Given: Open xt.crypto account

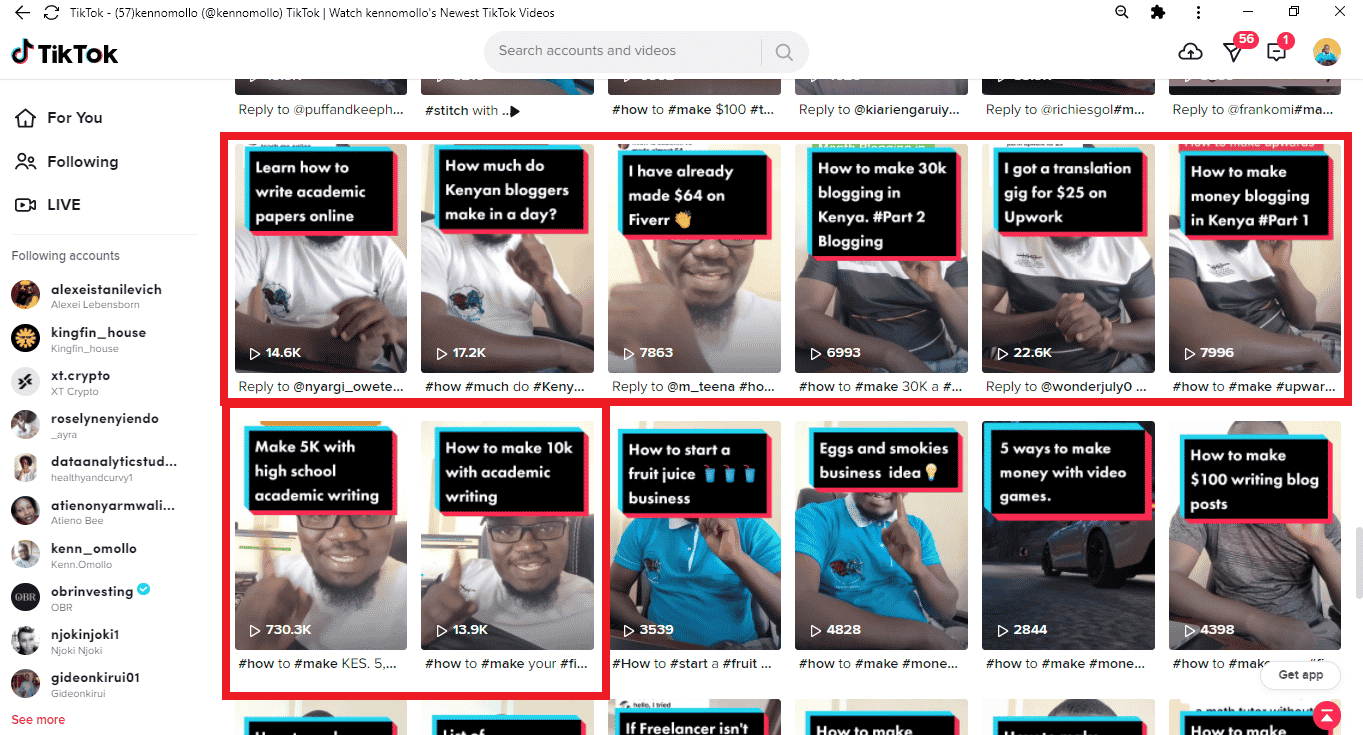Looking at the screenshot, I should pos(62,382).
